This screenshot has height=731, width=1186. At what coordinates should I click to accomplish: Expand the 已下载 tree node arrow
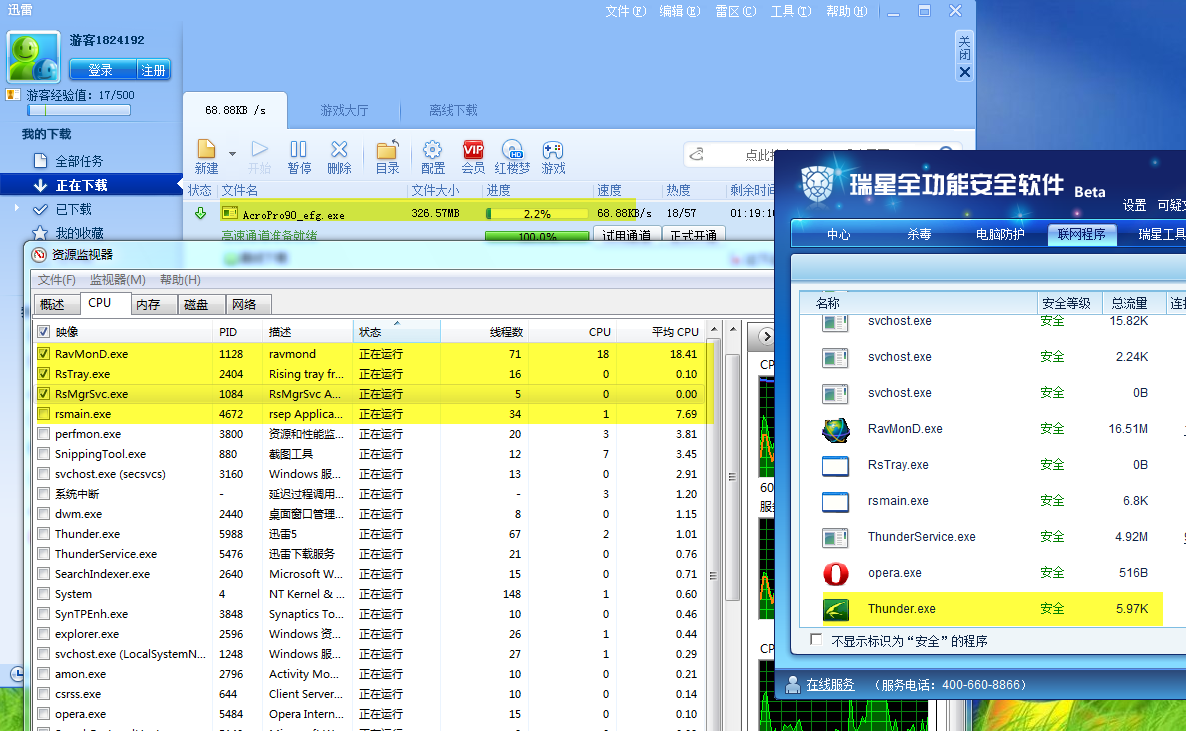(x=16, y=209)
